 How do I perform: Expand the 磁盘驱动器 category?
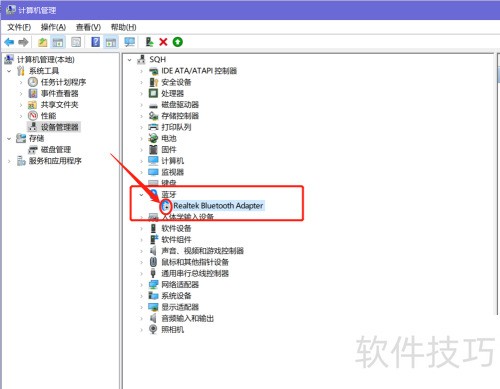141,105
